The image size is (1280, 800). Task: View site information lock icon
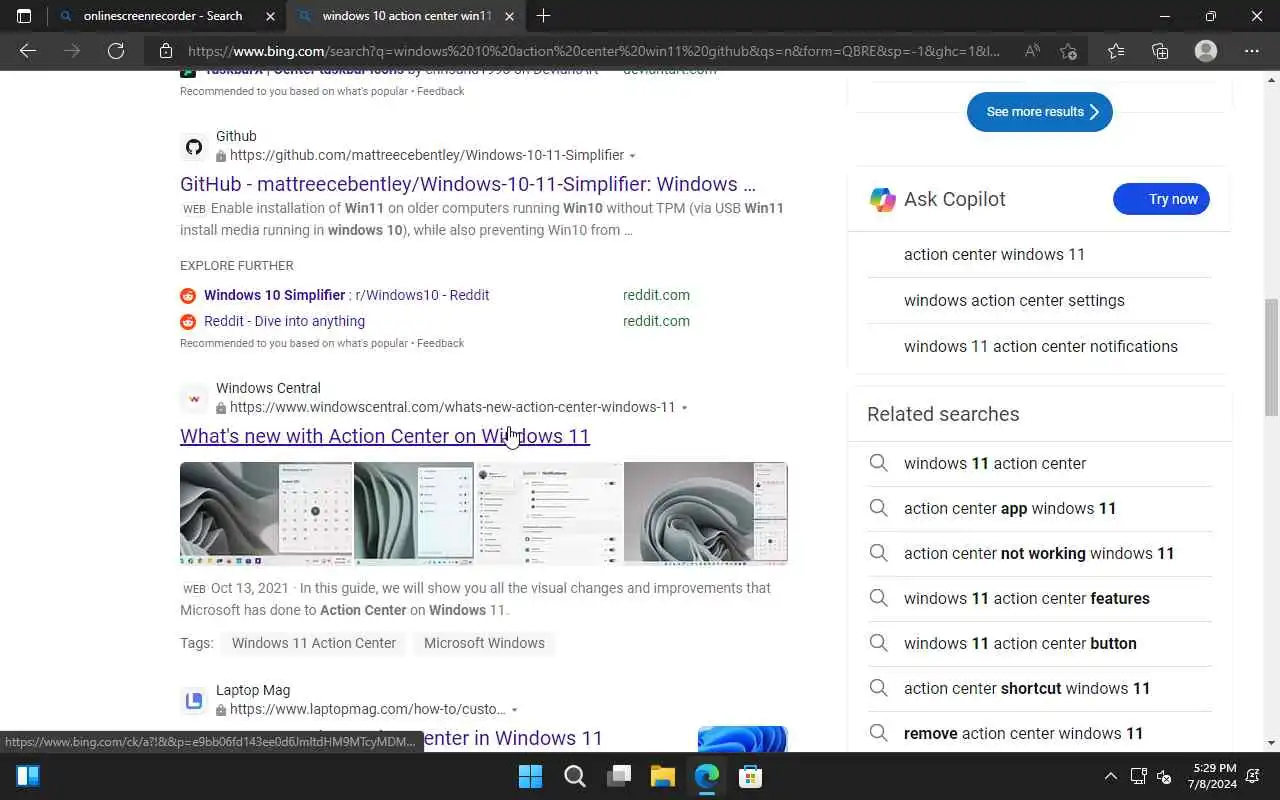click(166, 51)
